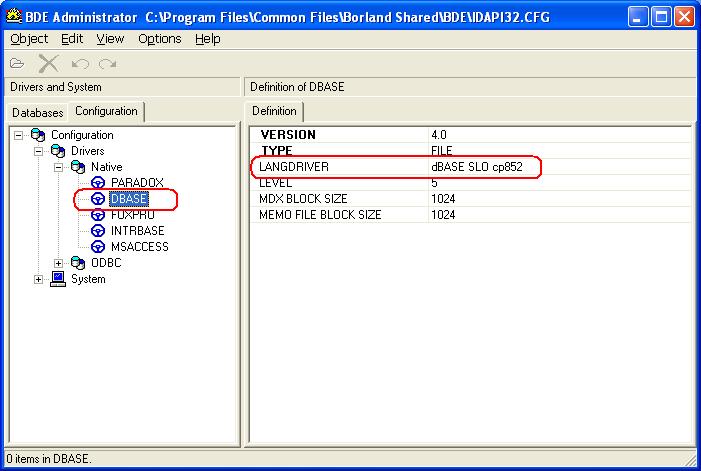The width and height of the screenshot is (701, 471).
Task: Click the MDX BLOCK SIZE property name
Action: (303, 198)
